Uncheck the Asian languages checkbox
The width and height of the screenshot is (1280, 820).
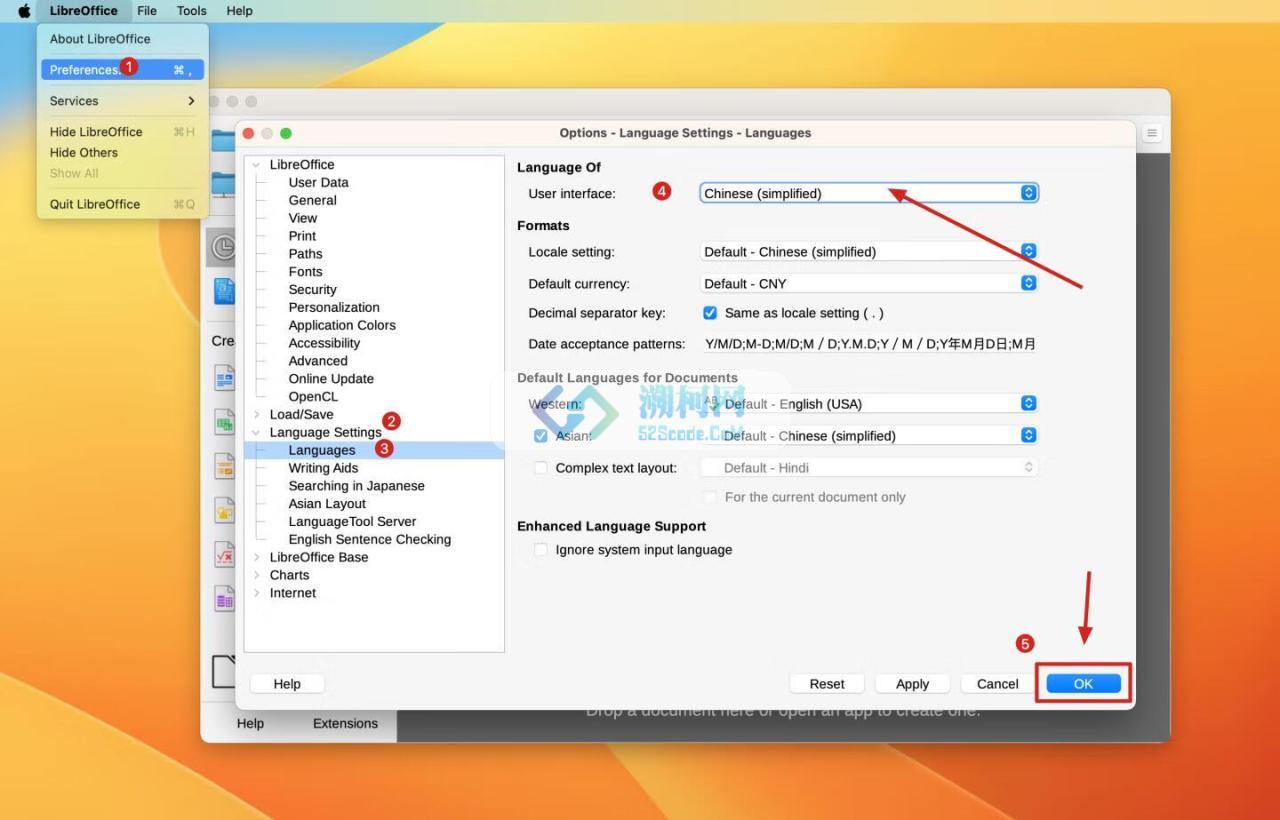pos(541,436)
